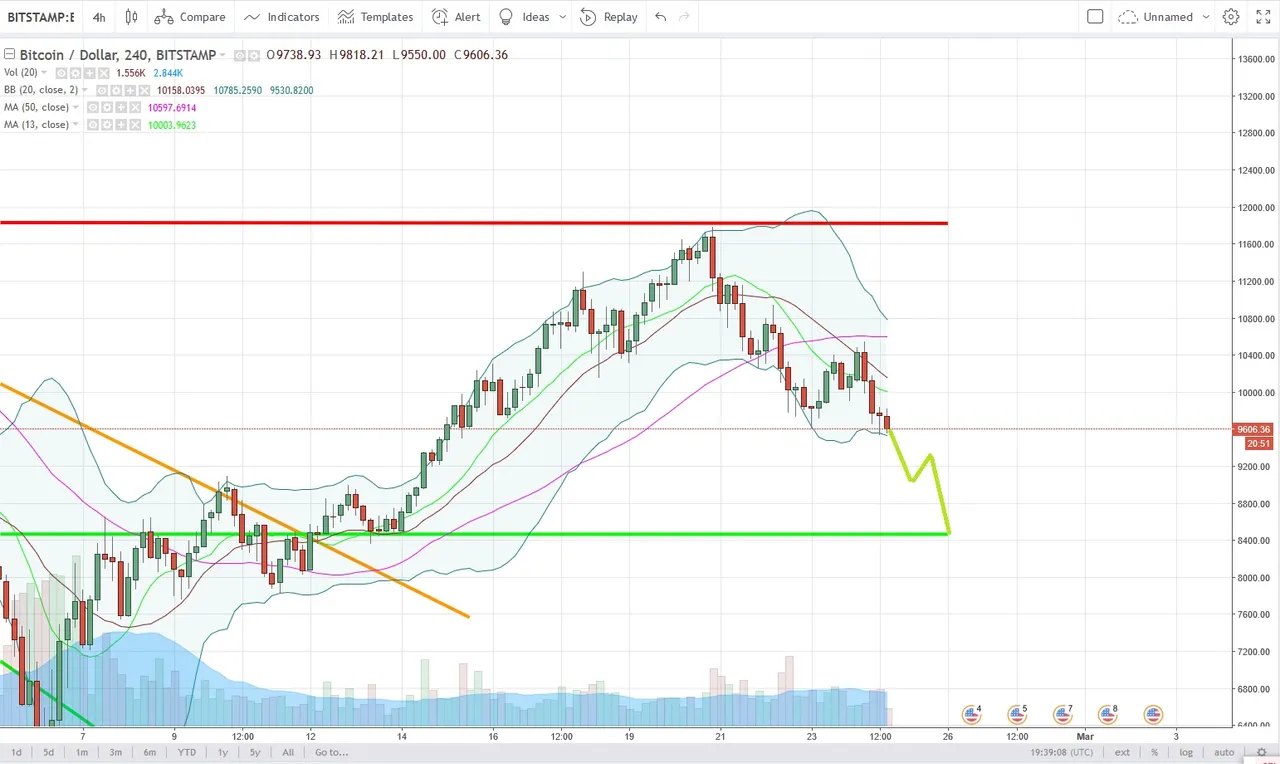
Task: Create a new Alert
Action: click(x=456, y=17)
